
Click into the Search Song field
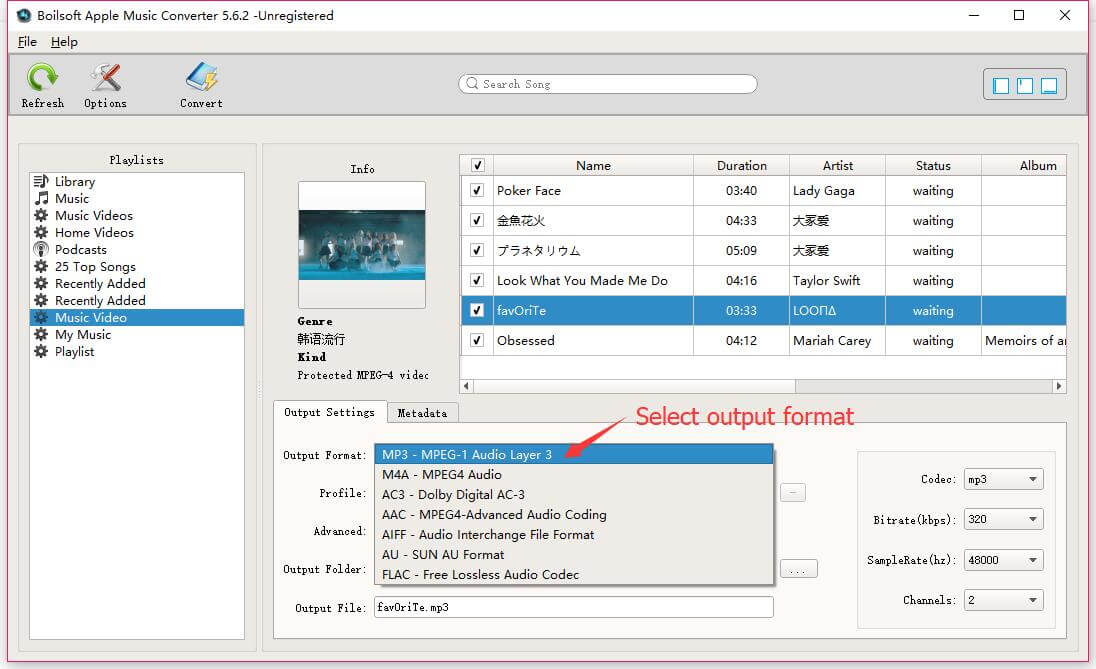click(607, 84)
